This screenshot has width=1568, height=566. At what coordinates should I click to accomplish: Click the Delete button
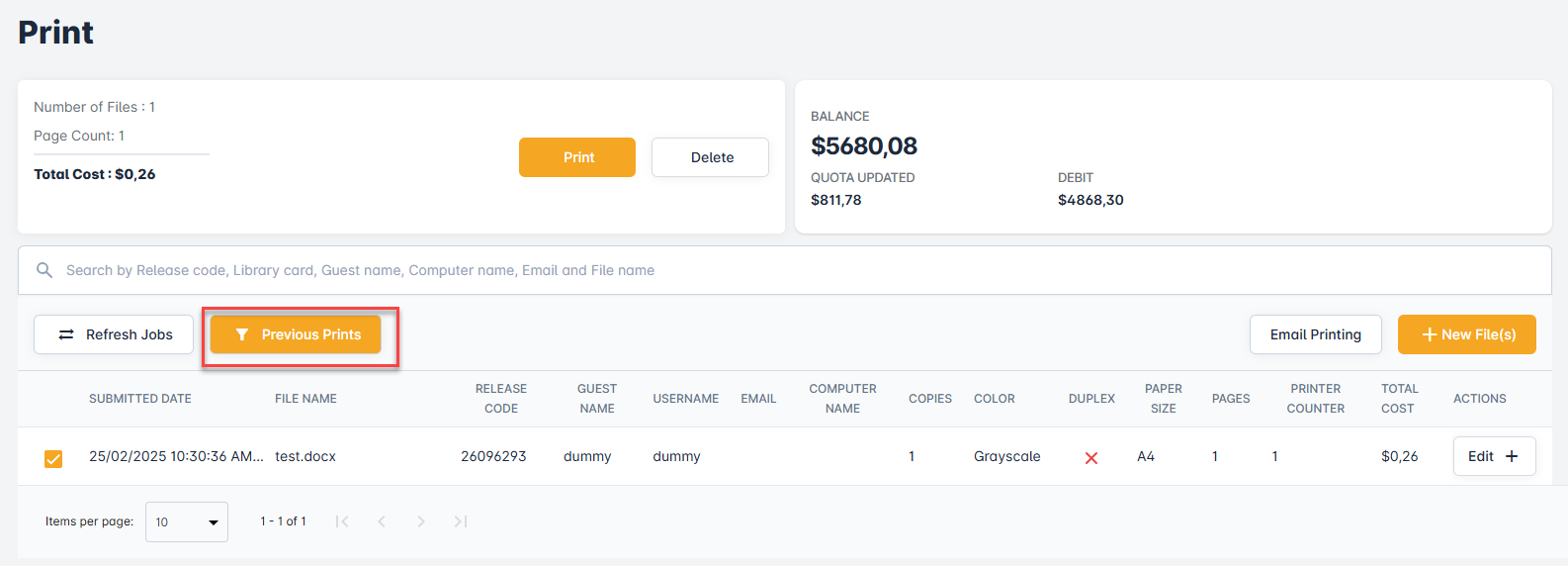click(710, 157)
